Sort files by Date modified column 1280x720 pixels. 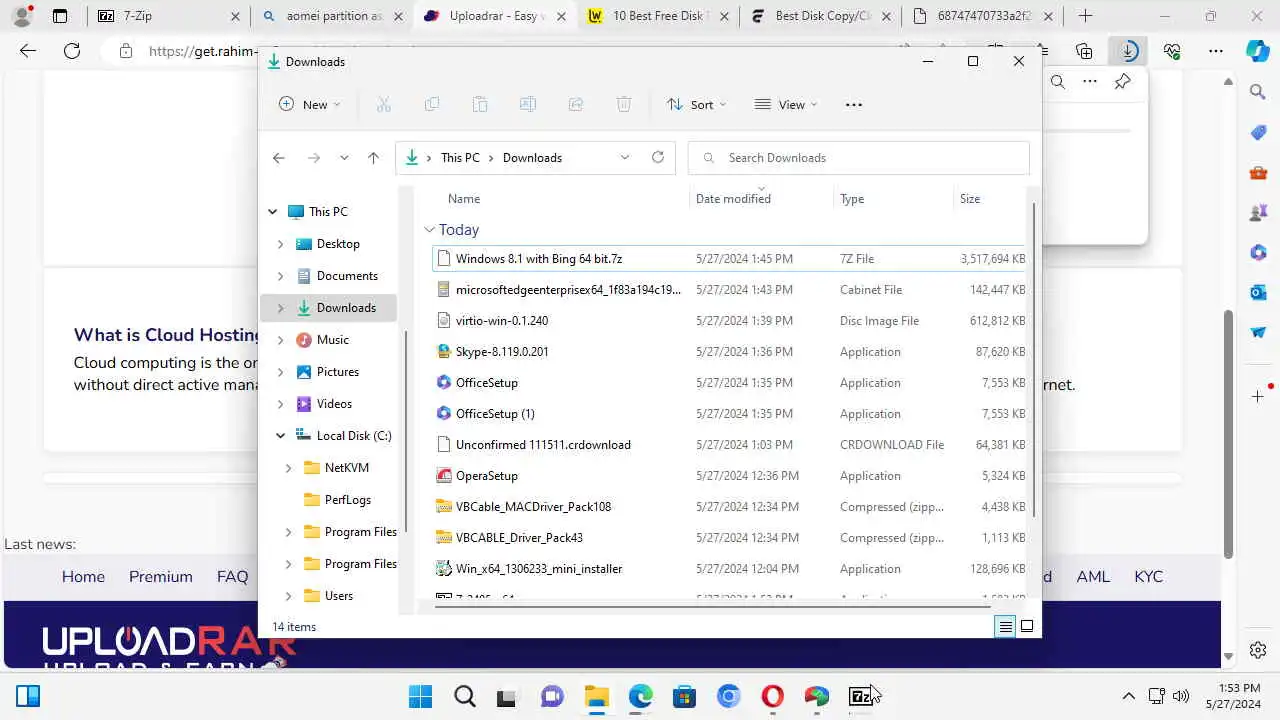pos(733,198)
